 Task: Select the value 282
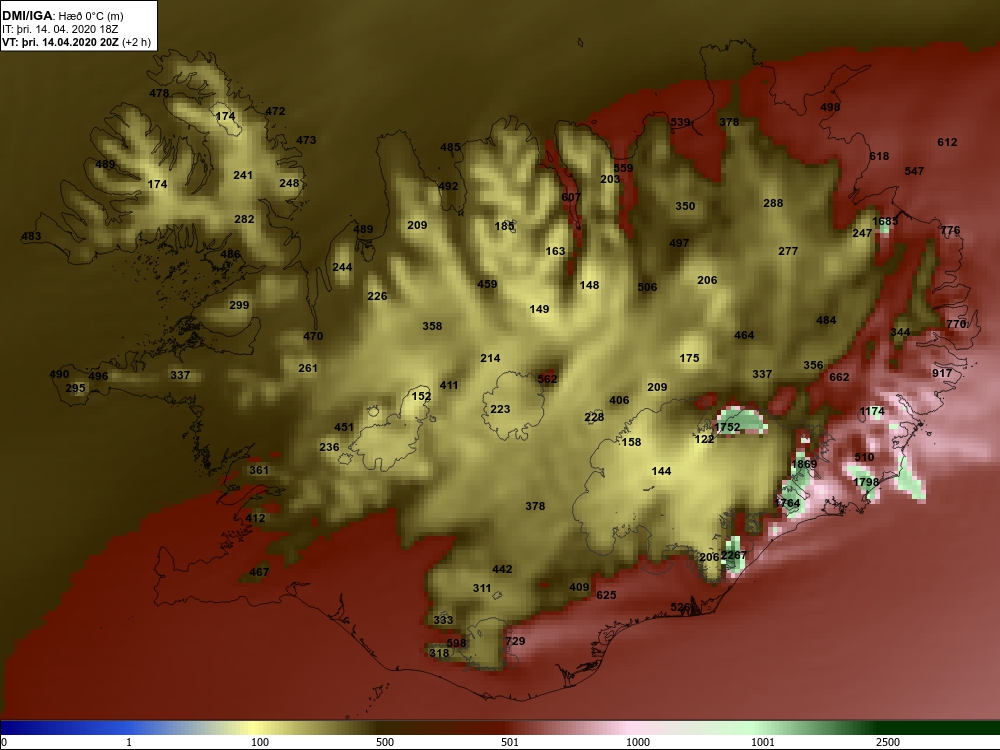pyautogui.click(x=244, y=219)
